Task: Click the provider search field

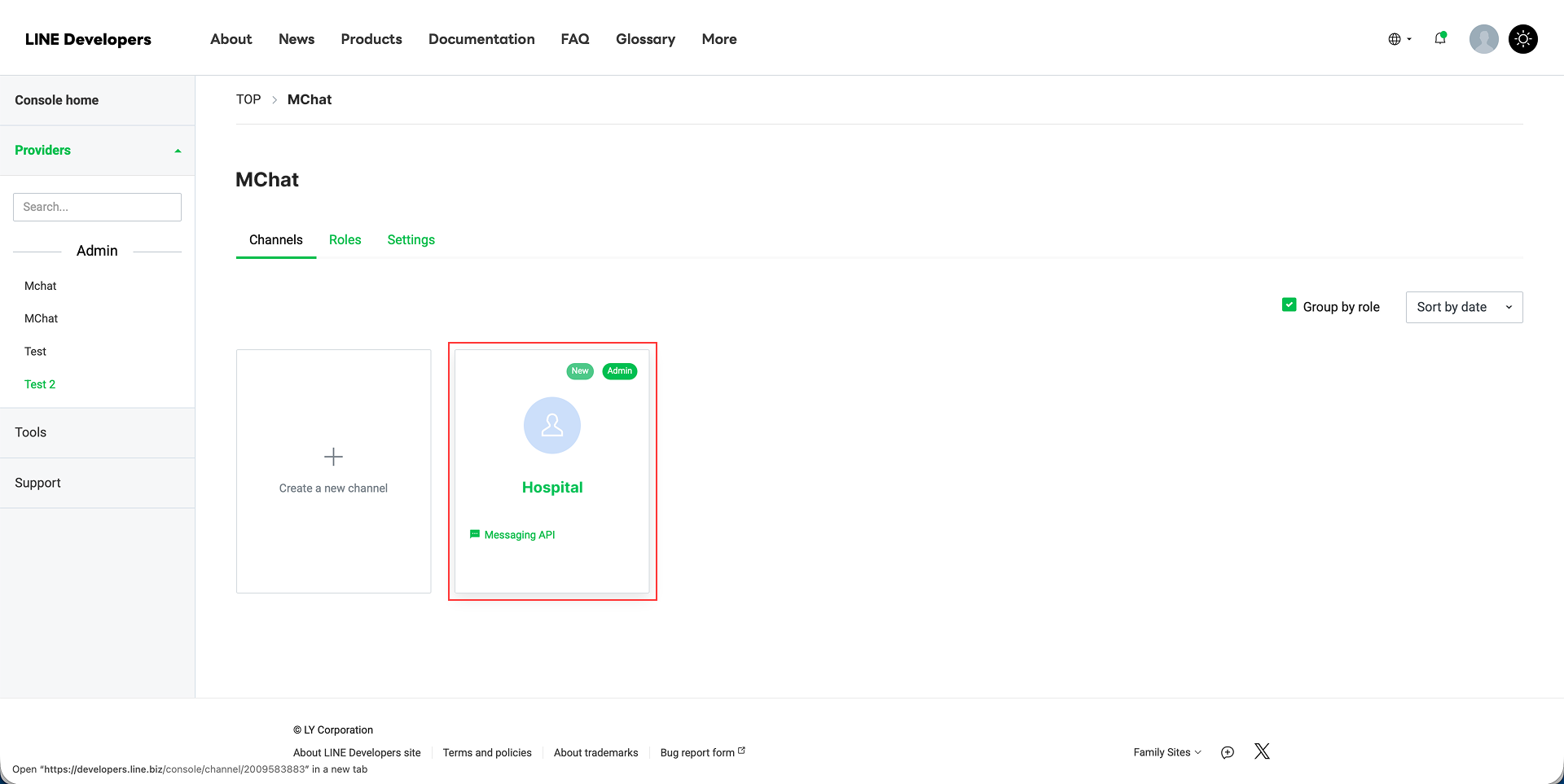Action: tap(97, 206)
